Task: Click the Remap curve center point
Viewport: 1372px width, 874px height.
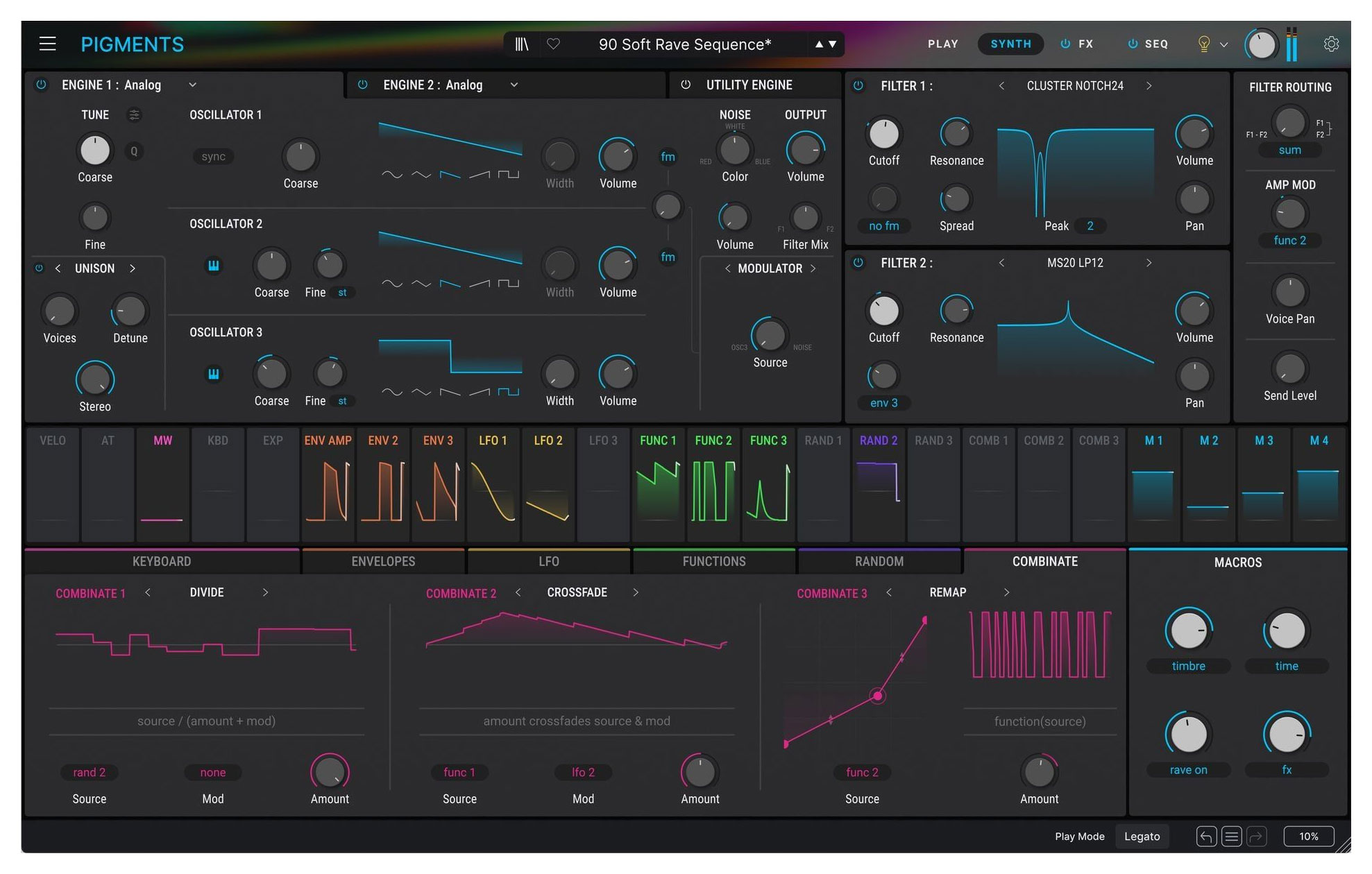Action: 877,696
